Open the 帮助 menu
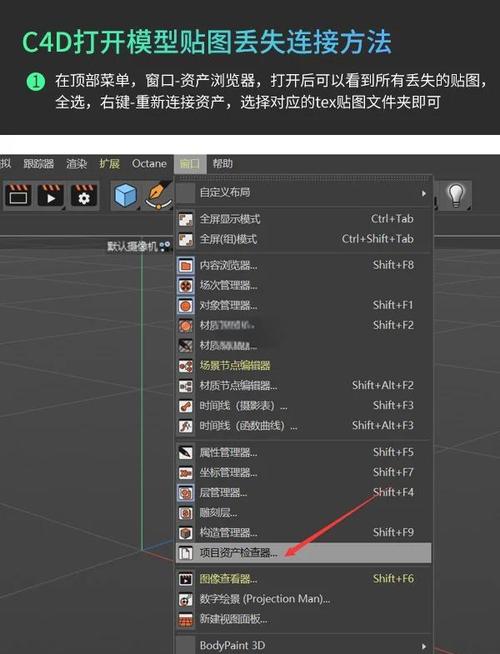500x654 pixels. (x=223, y=164)
